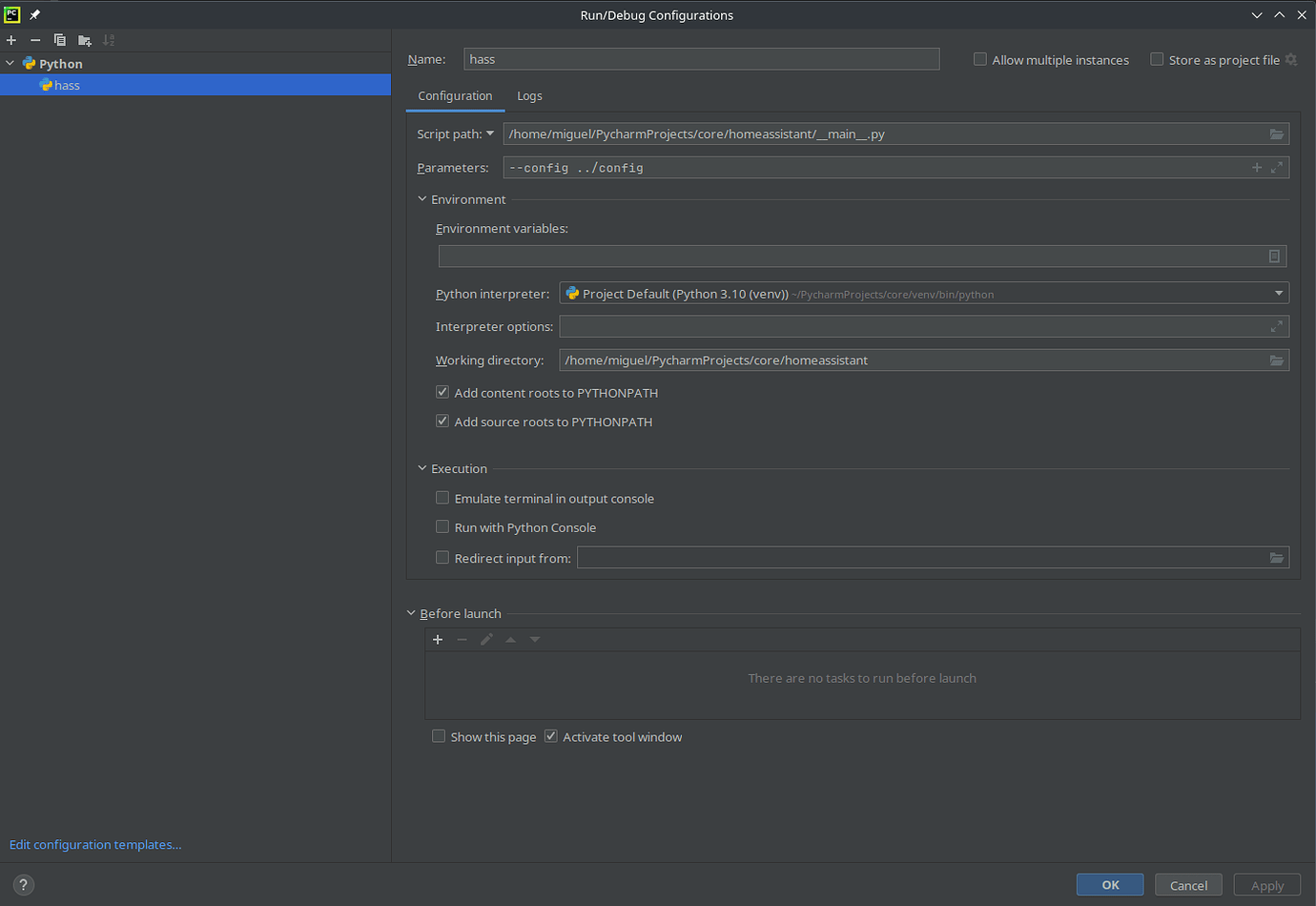Open the environment variables editor
Viewport: 1316px width, 906px height.
pos(1274,256)
